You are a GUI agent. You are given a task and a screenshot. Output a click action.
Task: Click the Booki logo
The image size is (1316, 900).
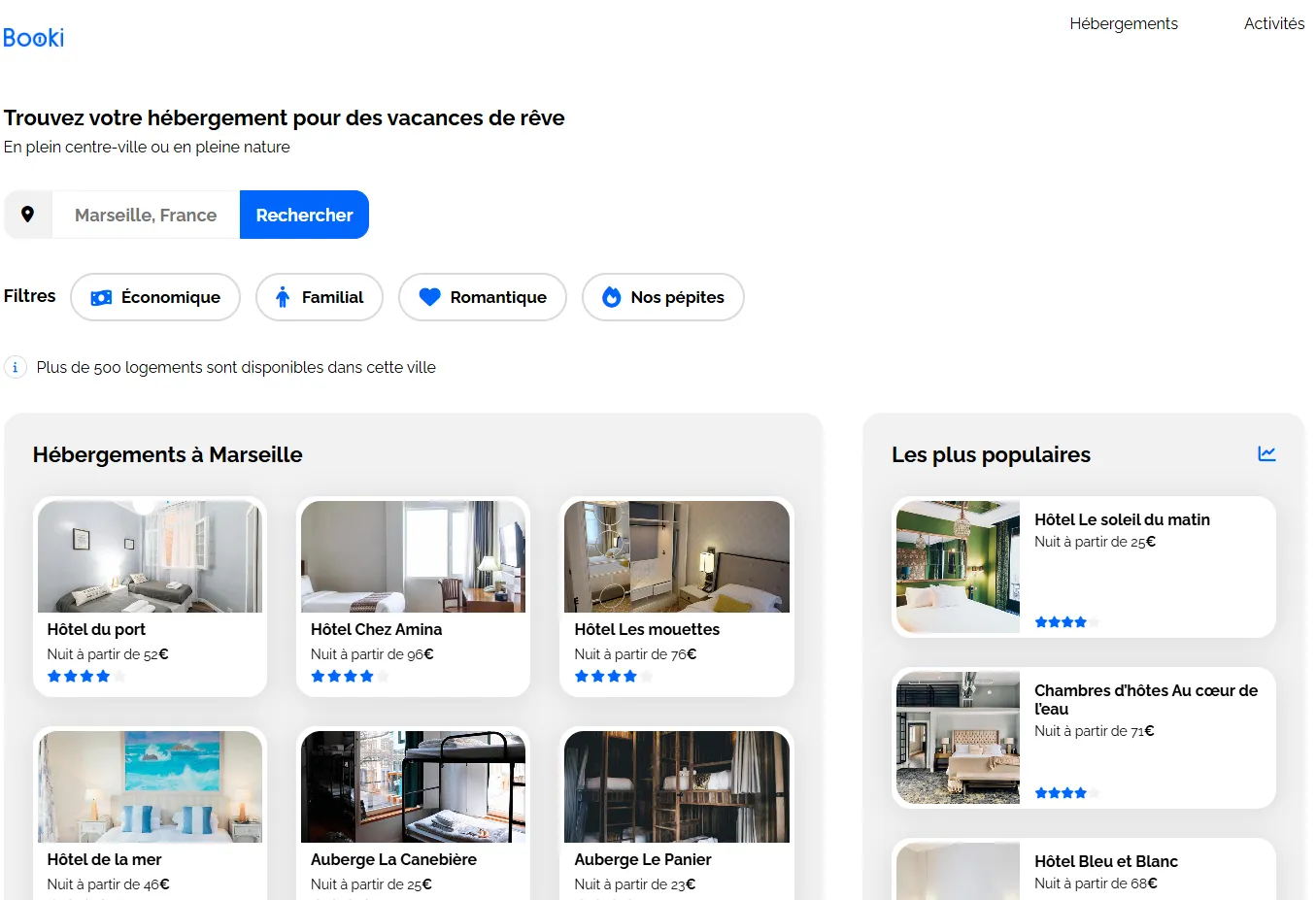click(33, 38)
